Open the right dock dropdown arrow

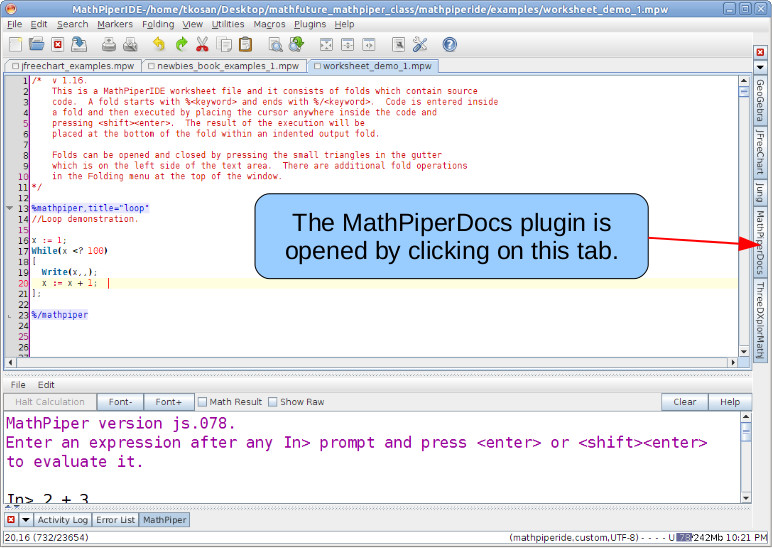coord(760,67)
